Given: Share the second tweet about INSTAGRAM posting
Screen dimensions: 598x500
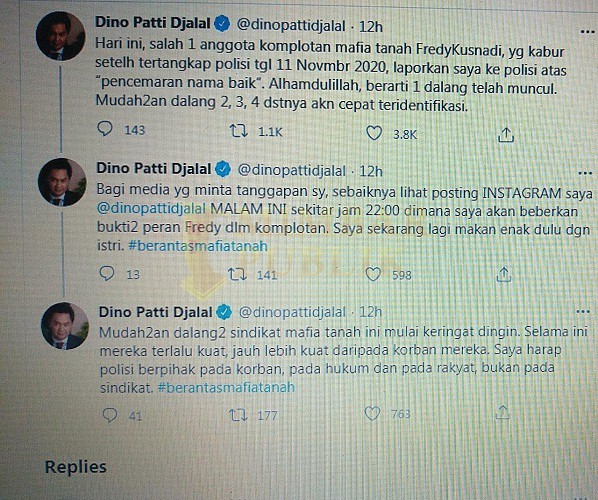Looking at the screenshot, I should 503,275.
